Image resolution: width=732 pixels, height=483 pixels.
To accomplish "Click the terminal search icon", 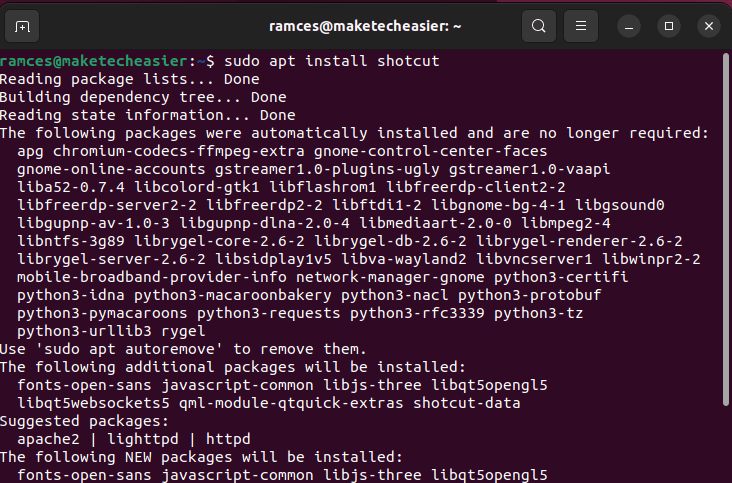I will pos(539,26).
